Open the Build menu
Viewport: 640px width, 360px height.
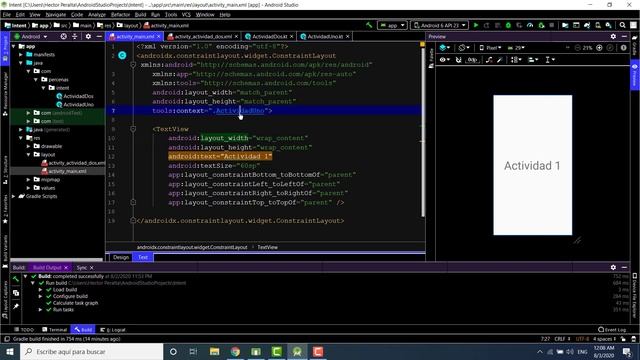tap(140, 15)
